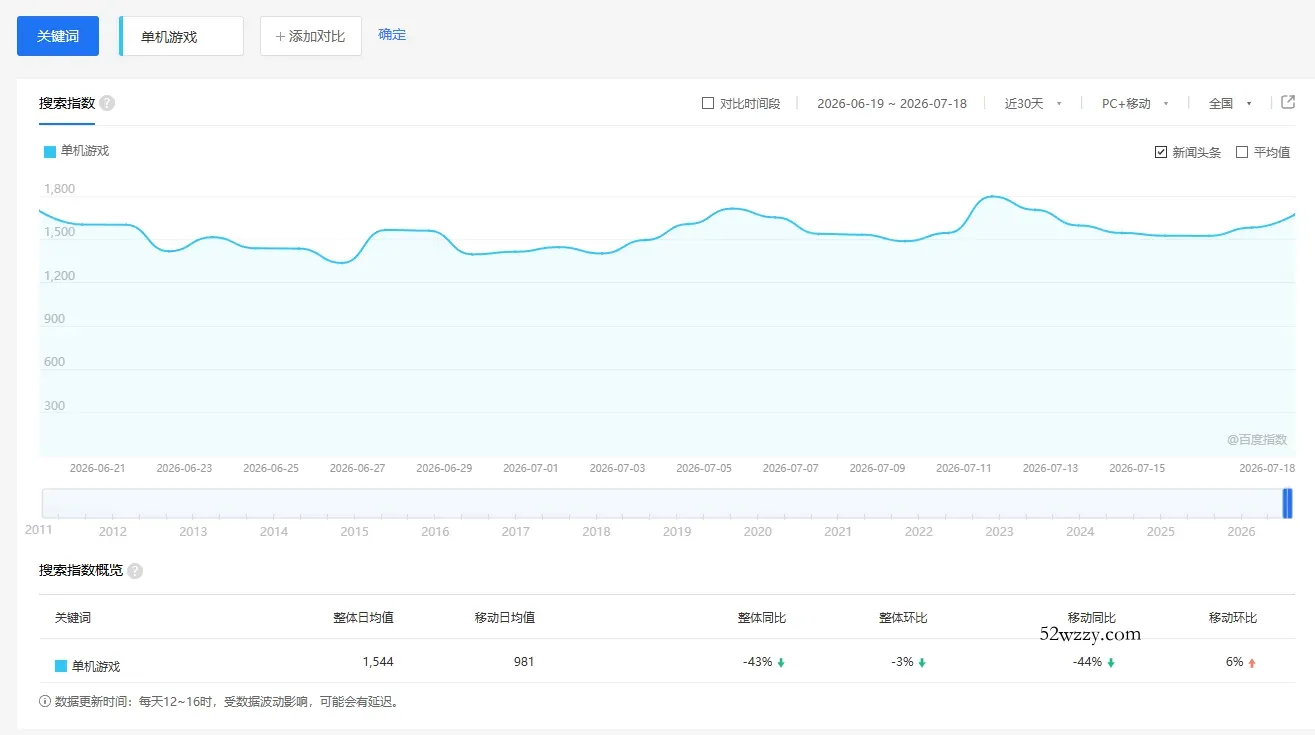Click the 单机游戏 keyword input field
The image size is (1315, 735).
pyautogui.click(x=181, y=36)
